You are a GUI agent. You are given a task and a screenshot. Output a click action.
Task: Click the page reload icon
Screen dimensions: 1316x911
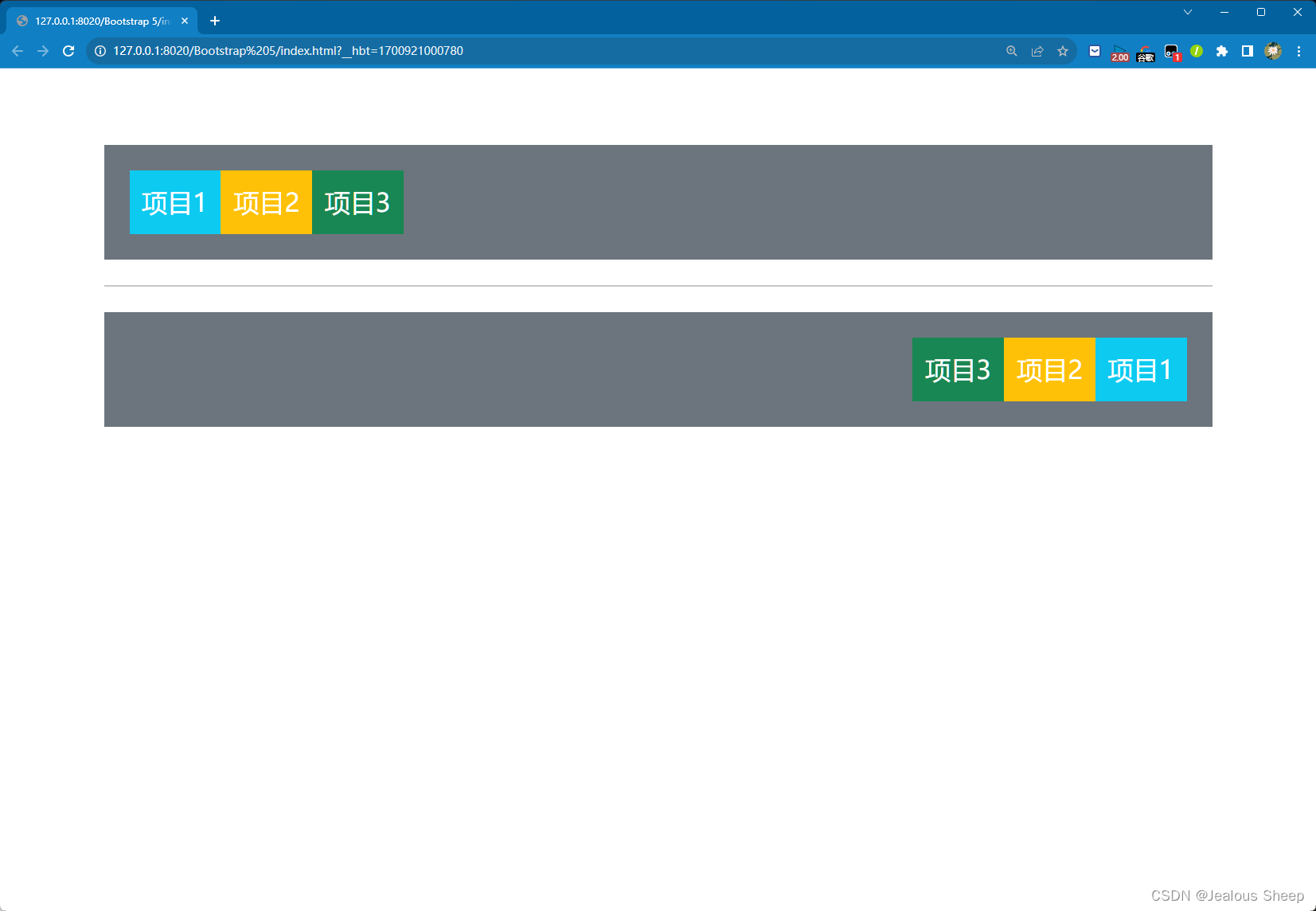(x=68, y=50)
